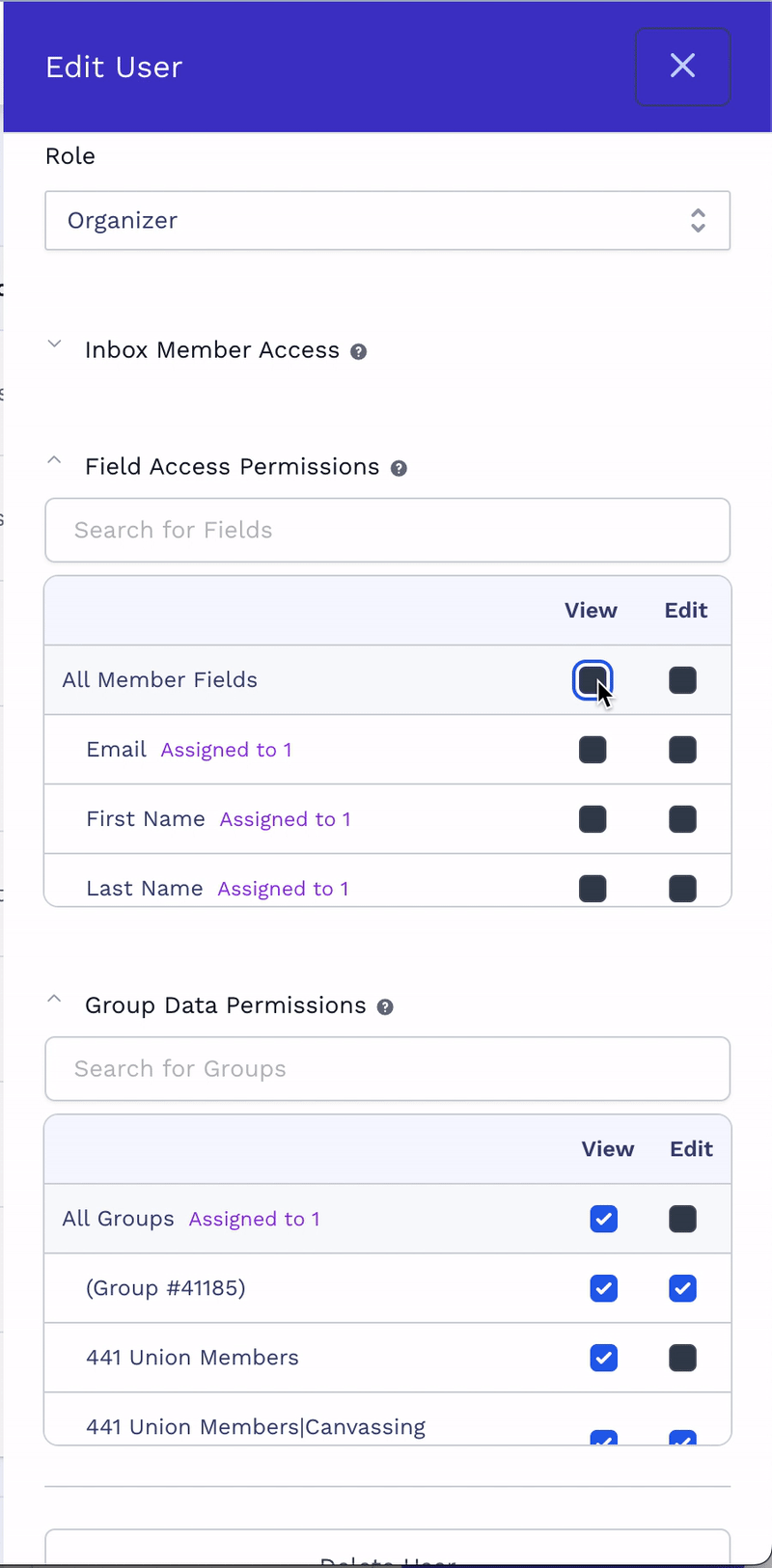The image size is (772, 1568).
Task: Click Assigned to 1 link beside All Groups
Action: (254, 1220)
